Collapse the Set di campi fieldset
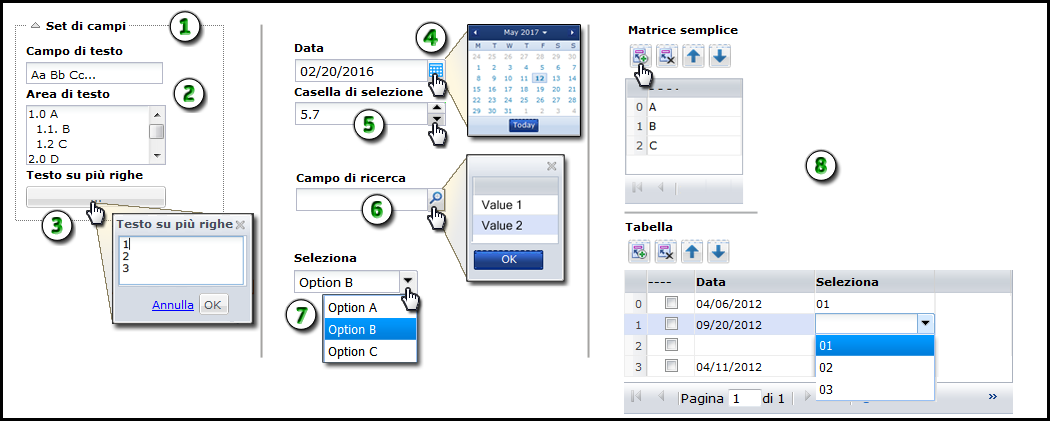Viewport: 1050px width, 421px height. click(x=35, y=25)
